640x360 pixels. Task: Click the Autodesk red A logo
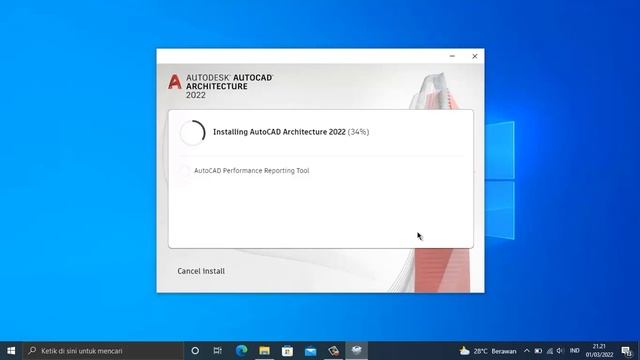[175, 82]
